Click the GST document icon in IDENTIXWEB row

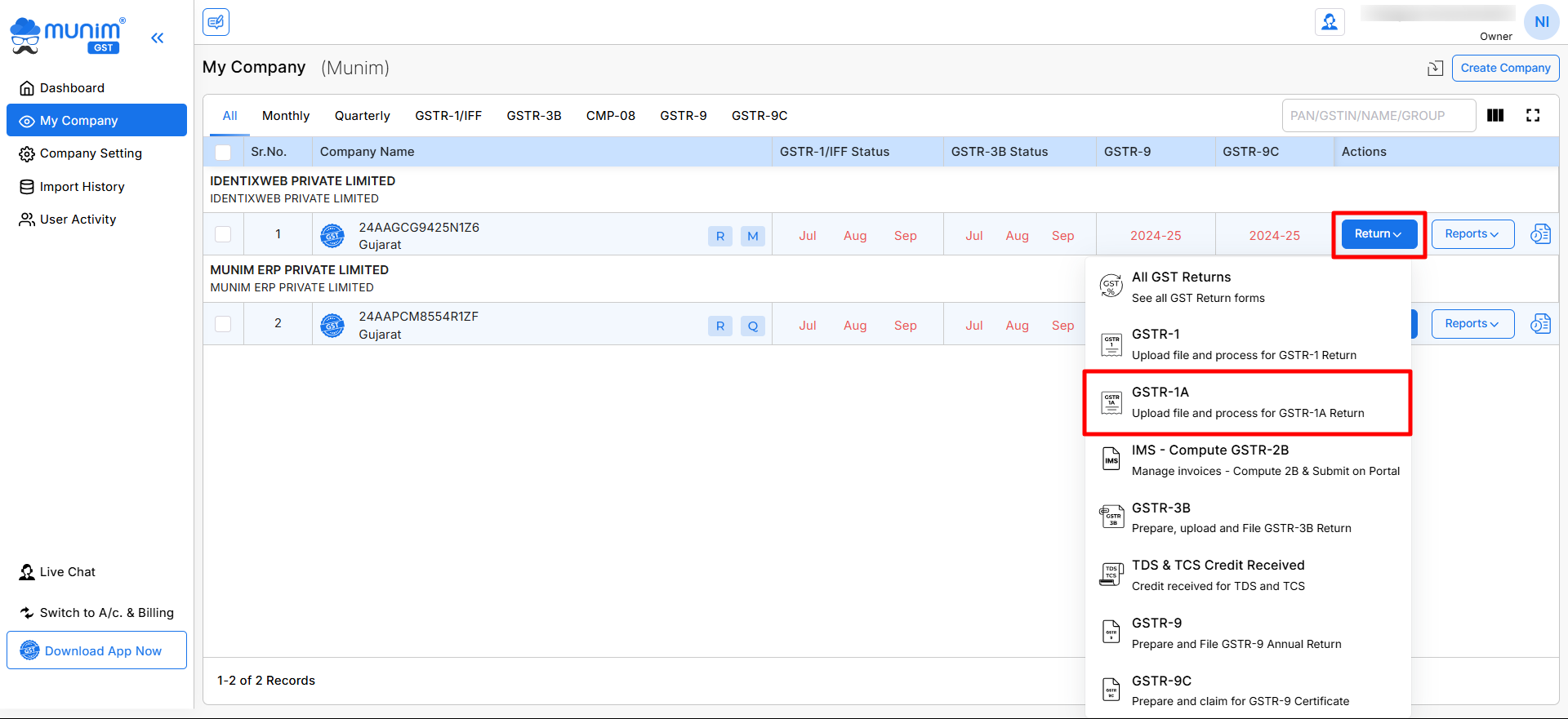(x=1540, y=234)
